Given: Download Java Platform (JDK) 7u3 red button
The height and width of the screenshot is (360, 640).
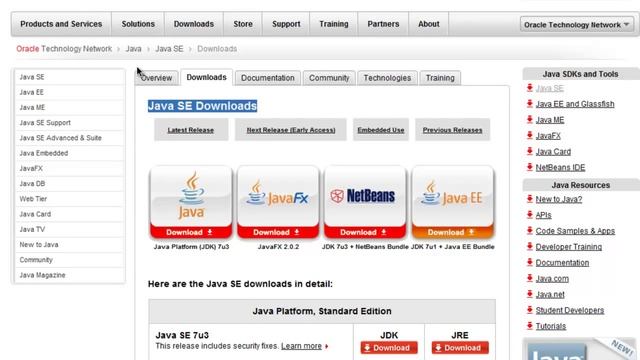Looking at the screenshot, I should (191, 232).
